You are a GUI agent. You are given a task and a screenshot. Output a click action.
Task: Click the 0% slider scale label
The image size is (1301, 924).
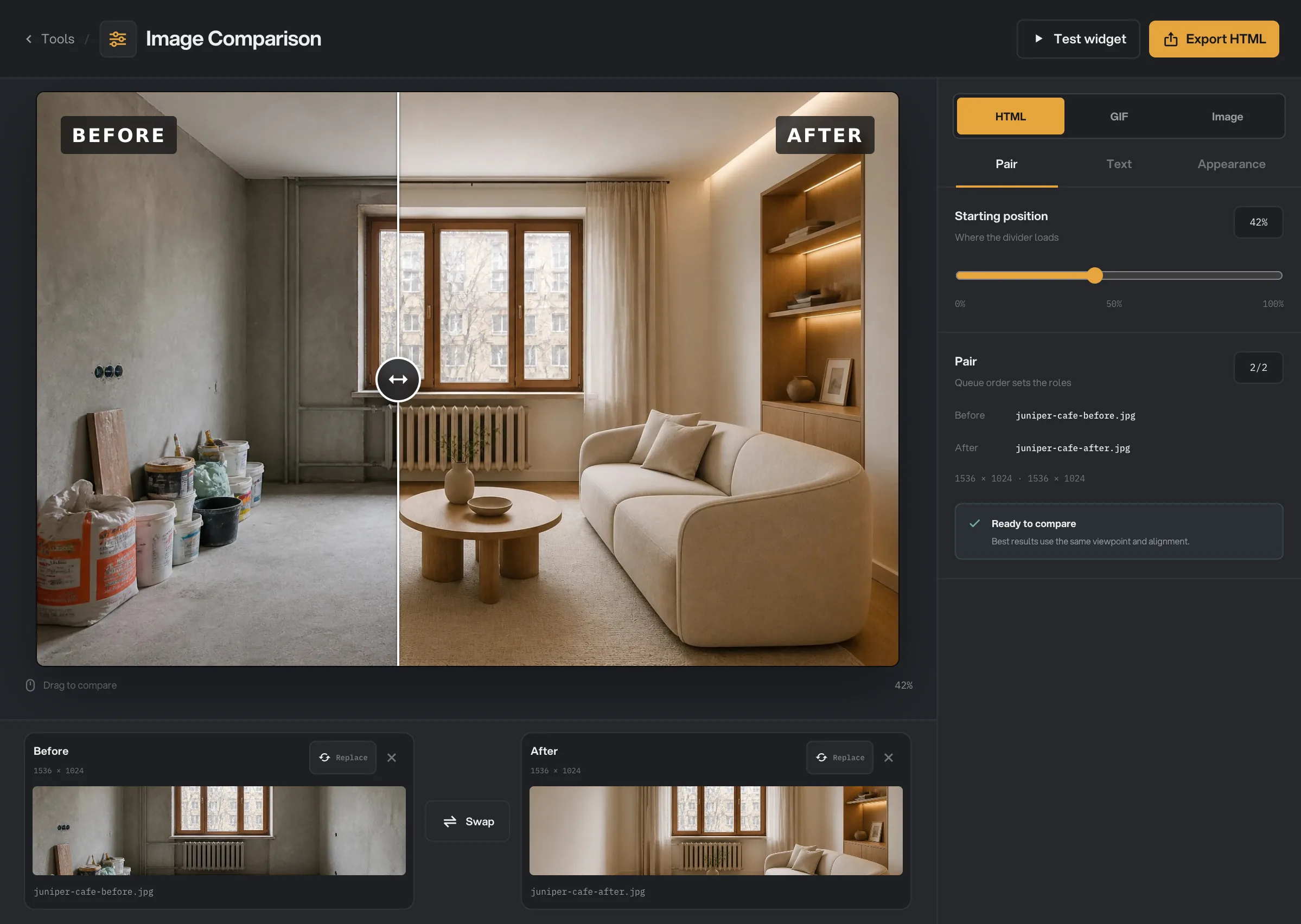point(960,304)
